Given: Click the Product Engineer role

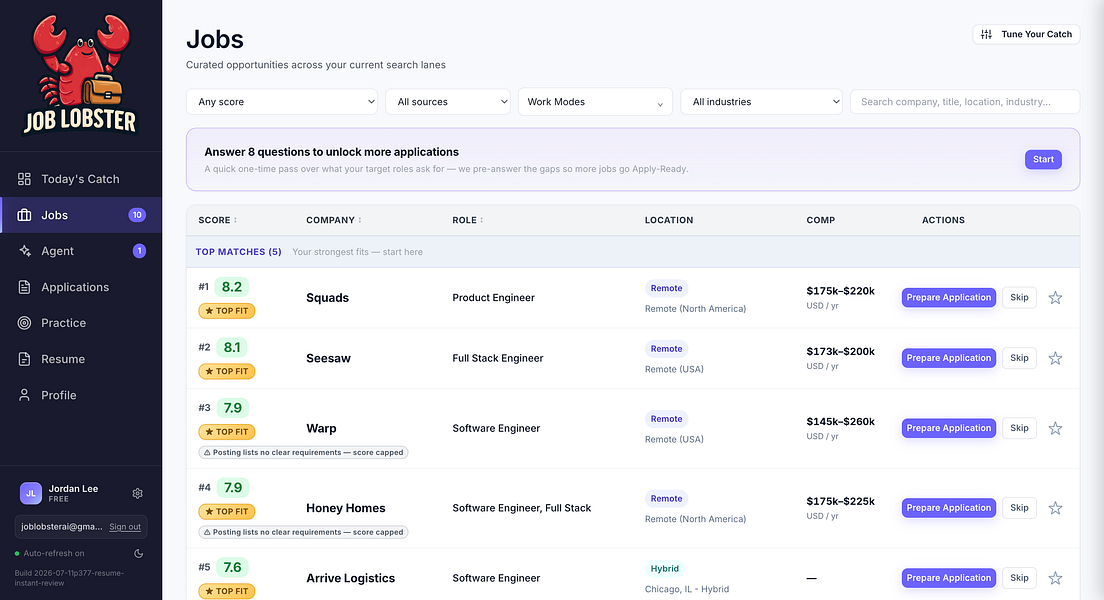Looking at the screenshot, I should pos(494,297).
